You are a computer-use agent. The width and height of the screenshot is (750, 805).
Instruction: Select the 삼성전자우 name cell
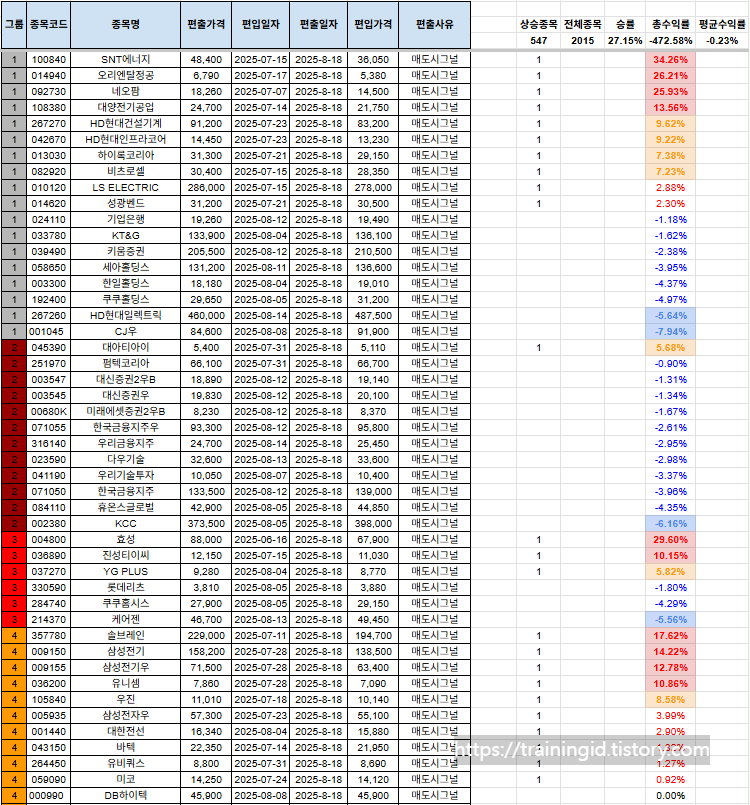125,716
